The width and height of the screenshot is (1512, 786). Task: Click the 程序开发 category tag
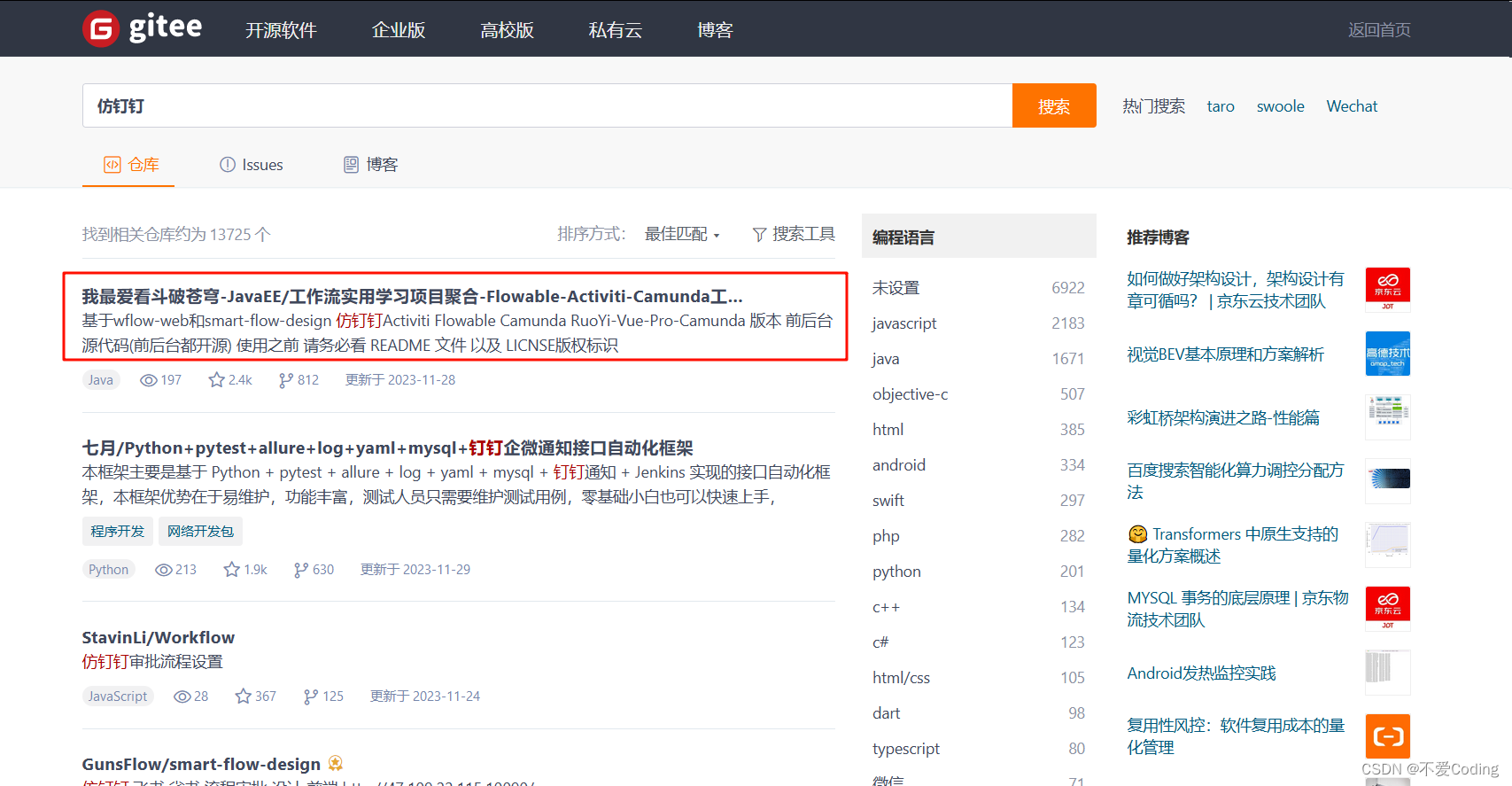coord(117,531)
